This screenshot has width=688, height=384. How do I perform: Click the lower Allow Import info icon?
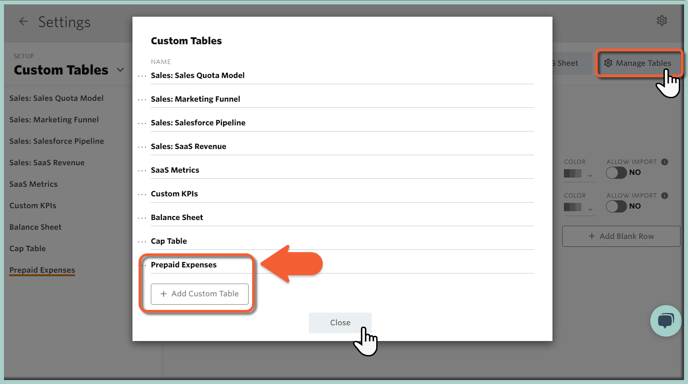[665, 196]
